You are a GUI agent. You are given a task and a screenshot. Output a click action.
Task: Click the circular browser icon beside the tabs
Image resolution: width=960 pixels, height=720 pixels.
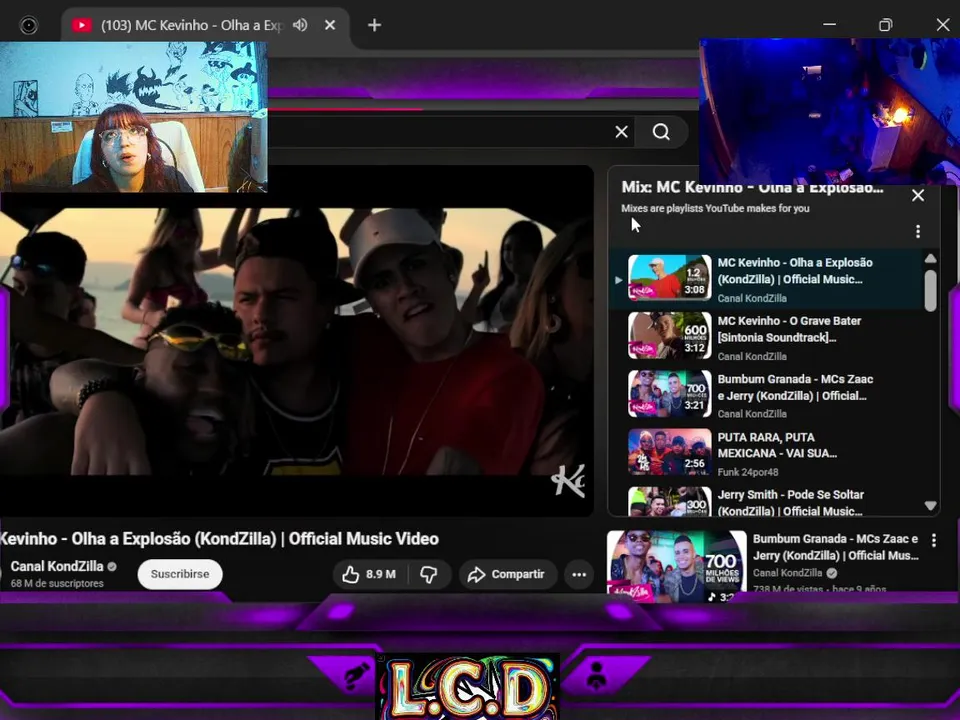click(x=29, y=25)
